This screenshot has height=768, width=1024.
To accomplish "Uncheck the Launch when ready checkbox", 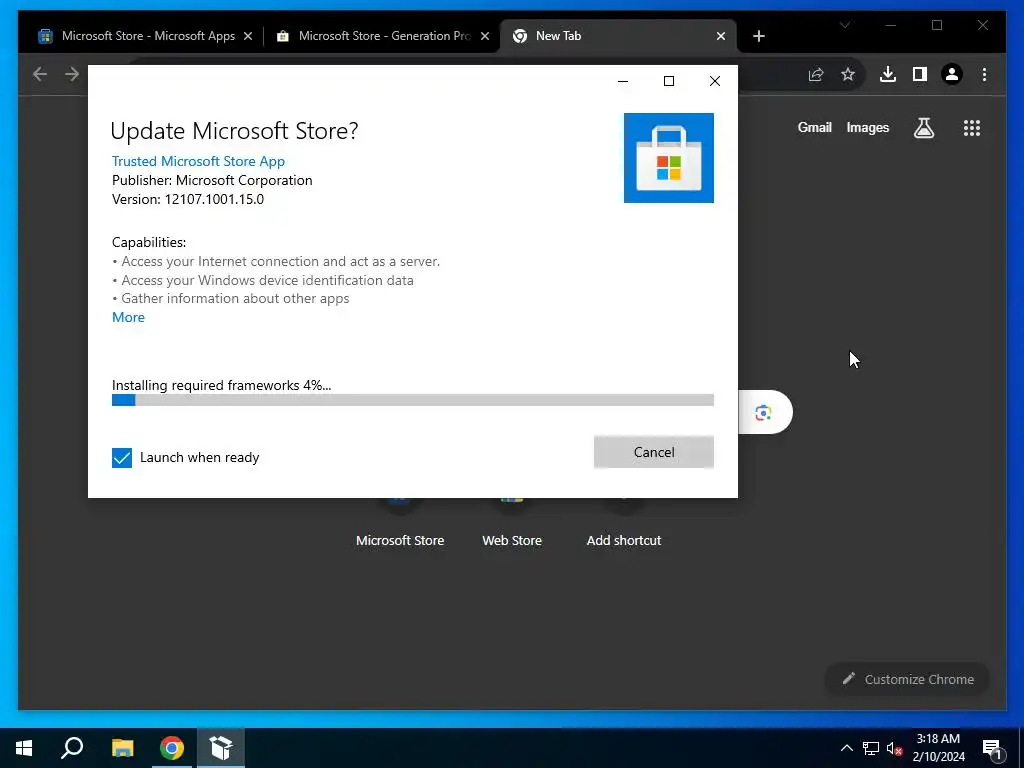I will click(121, 458).
